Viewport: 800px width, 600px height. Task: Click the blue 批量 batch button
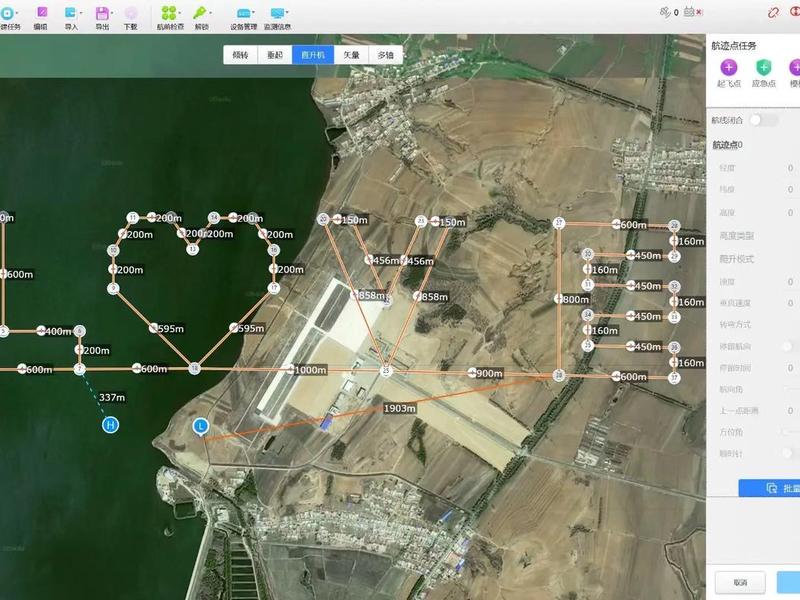click(x=769, y=488)
